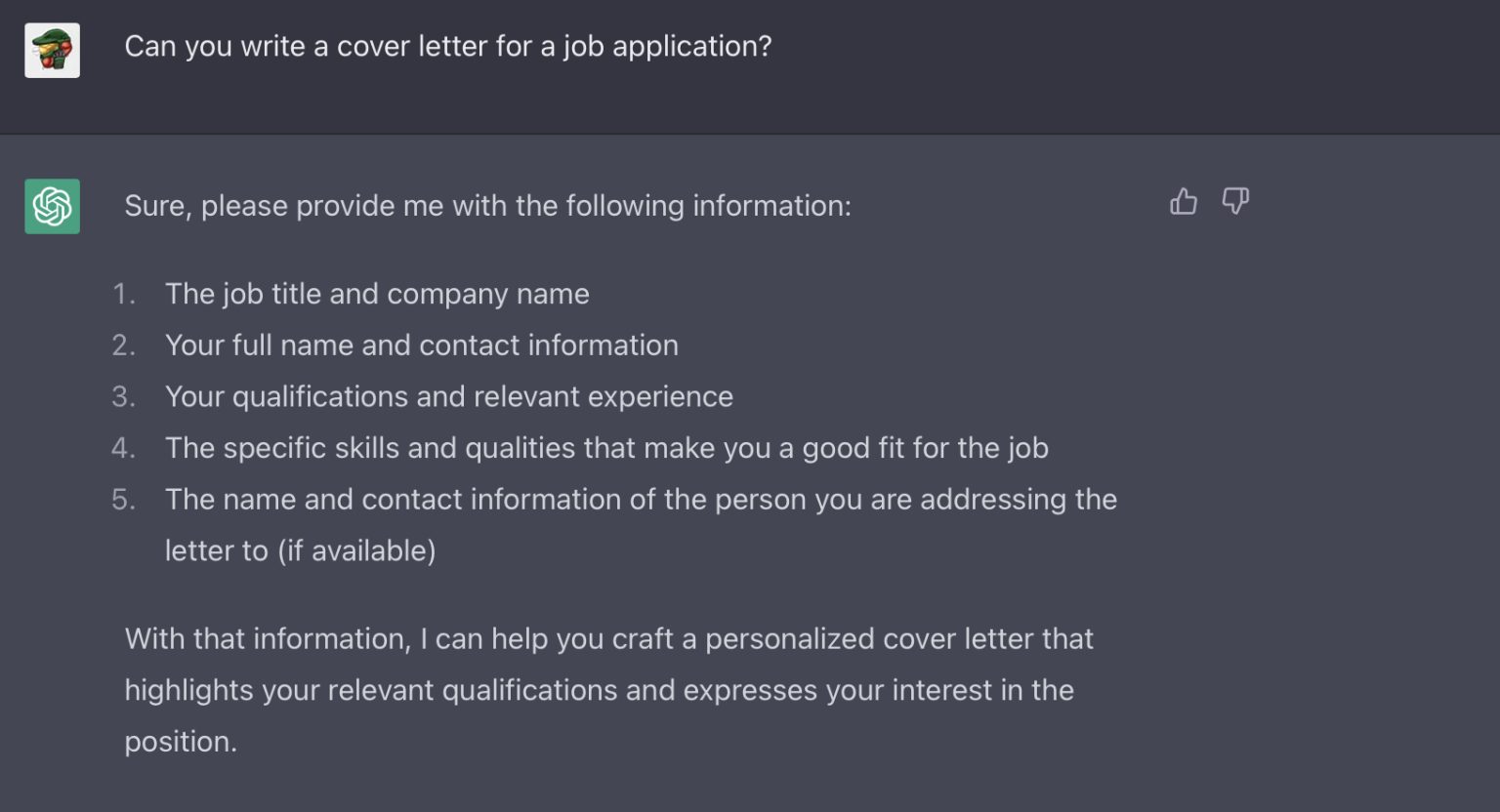The image size is (1500, 812).
Task: Click the list number '3.' marker
Action: [123, 396]
